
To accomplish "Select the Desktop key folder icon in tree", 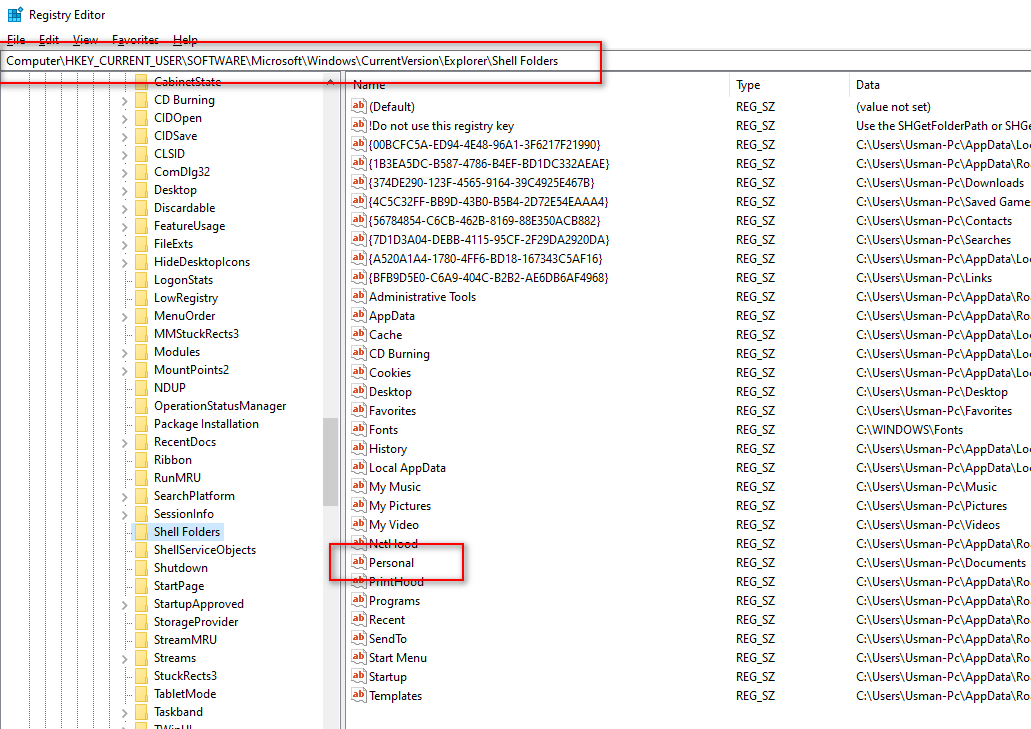I will point(141,190).
